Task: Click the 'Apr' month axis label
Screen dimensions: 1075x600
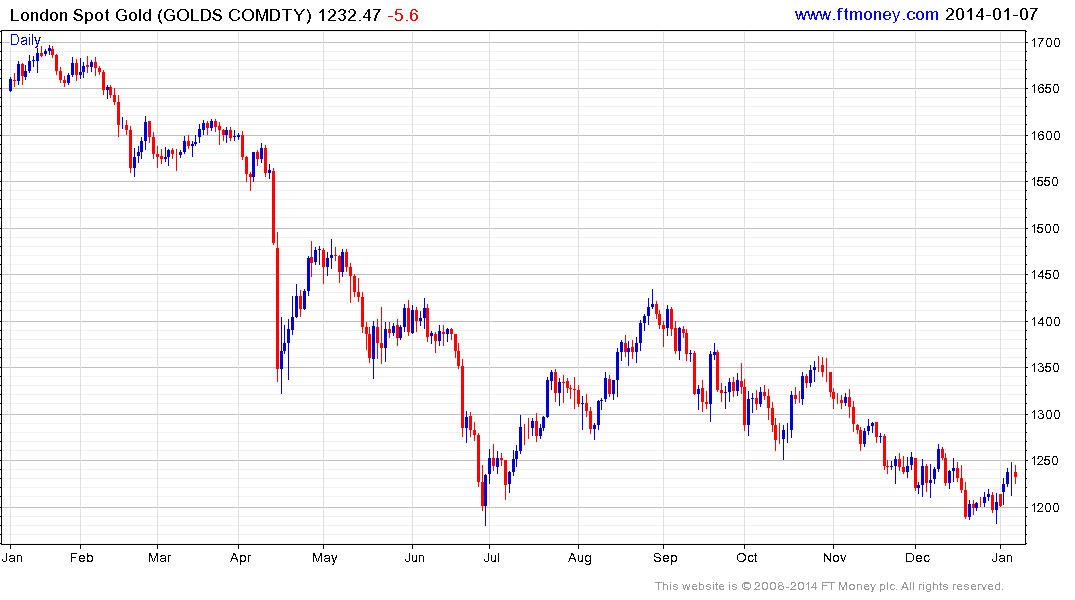Action: (241, 557)
